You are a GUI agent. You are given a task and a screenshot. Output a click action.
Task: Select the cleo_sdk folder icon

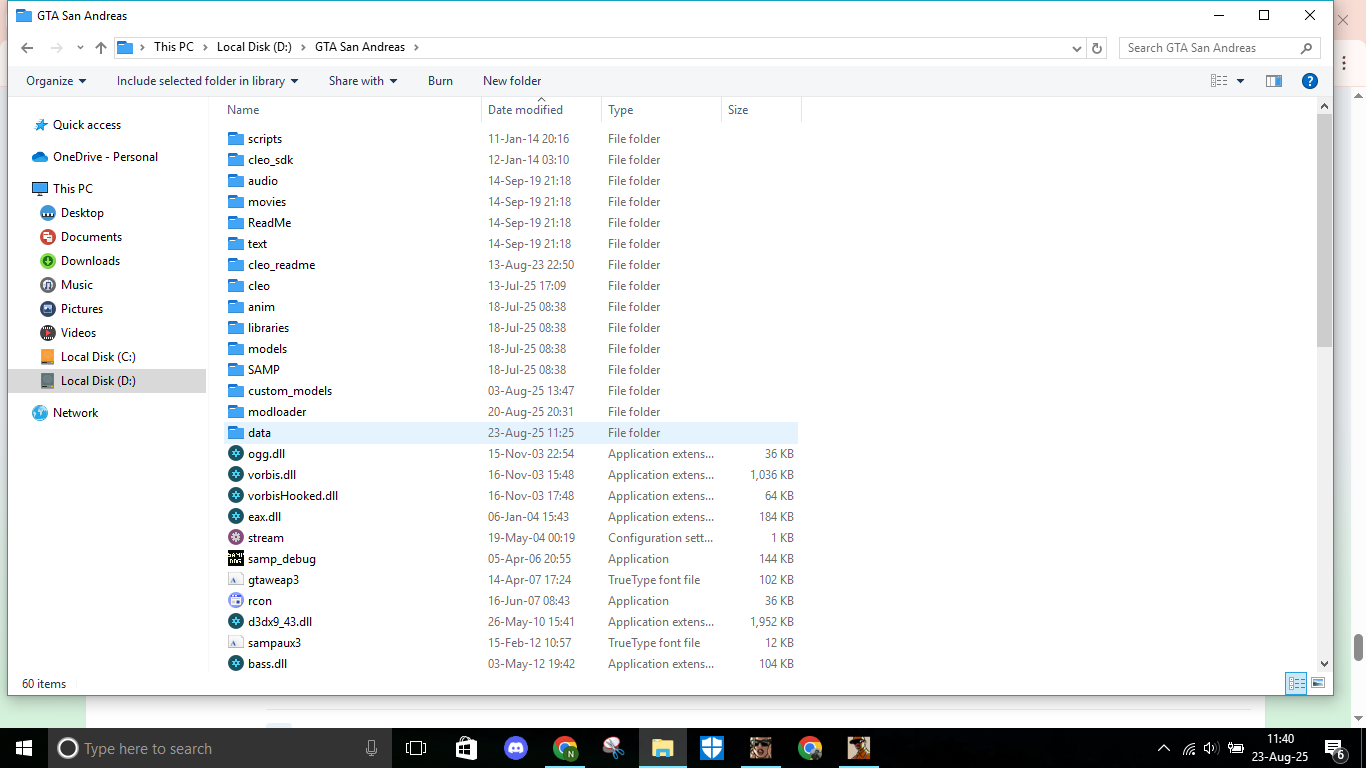pyautogui.click(x=236, y=160)
